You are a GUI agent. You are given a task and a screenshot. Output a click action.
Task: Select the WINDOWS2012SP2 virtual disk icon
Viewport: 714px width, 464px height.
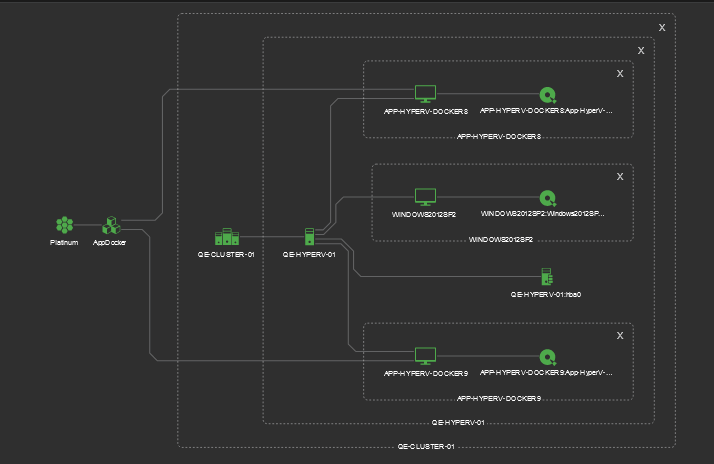tap(548, 198)
